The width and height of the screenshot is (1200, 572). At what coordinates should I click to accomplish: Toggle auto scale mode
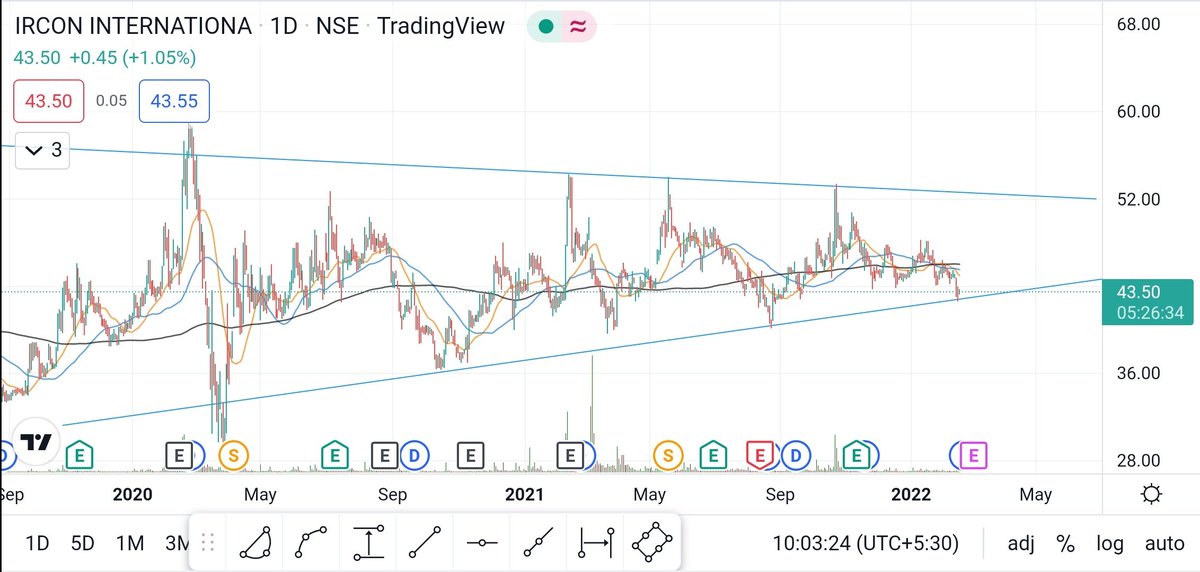[x=1164, y=544]
